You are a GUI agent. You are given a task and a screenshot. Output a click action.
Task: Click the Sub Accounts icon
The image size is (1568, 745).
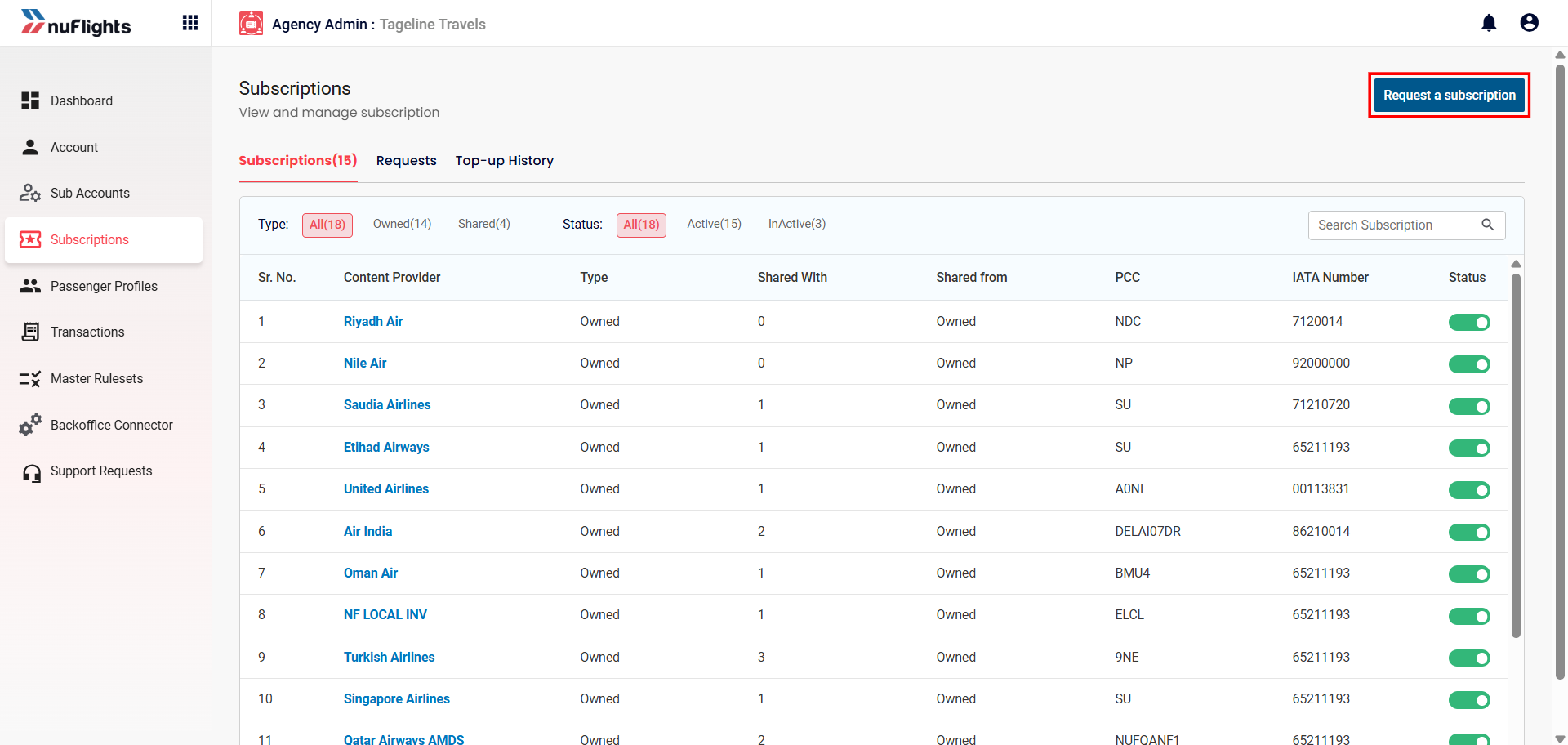(x=30, y=193)
